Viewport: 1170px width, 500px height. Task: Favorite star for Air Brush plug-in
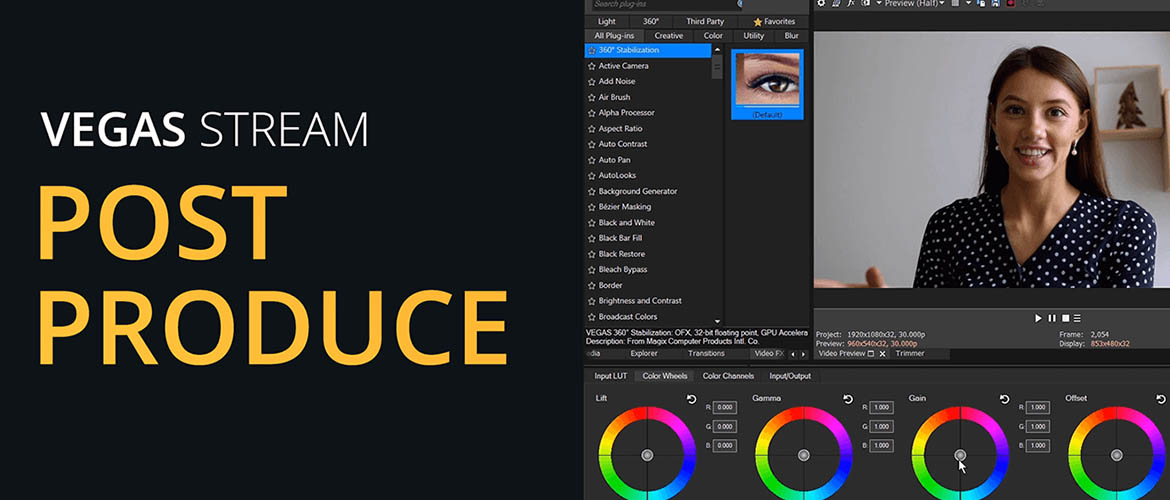[x=592, y=97]
